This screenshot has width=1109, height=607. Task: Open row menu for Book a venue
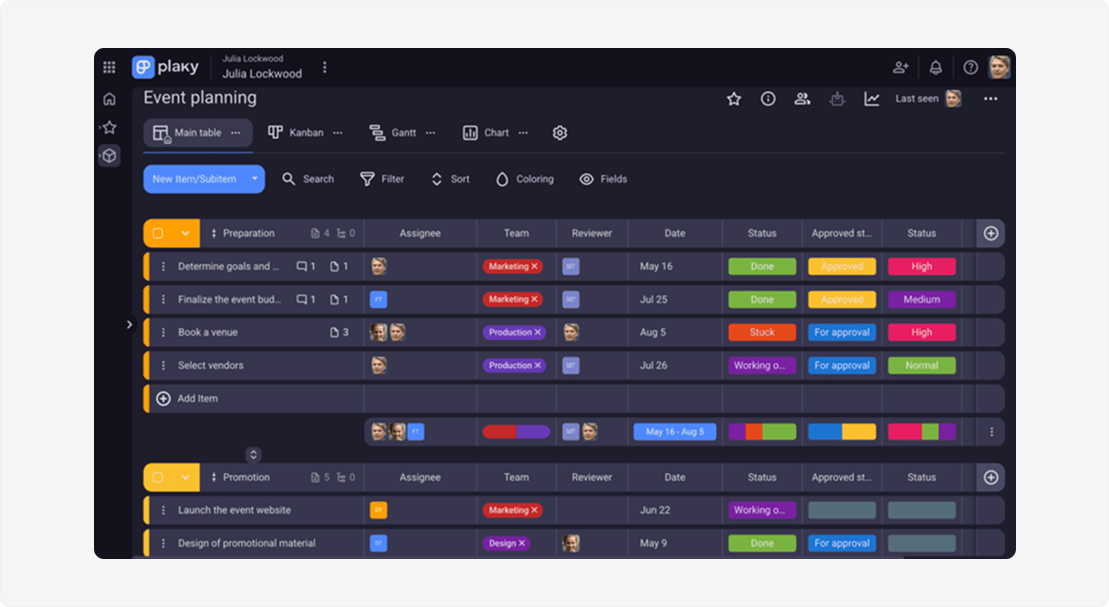(163, 333)
